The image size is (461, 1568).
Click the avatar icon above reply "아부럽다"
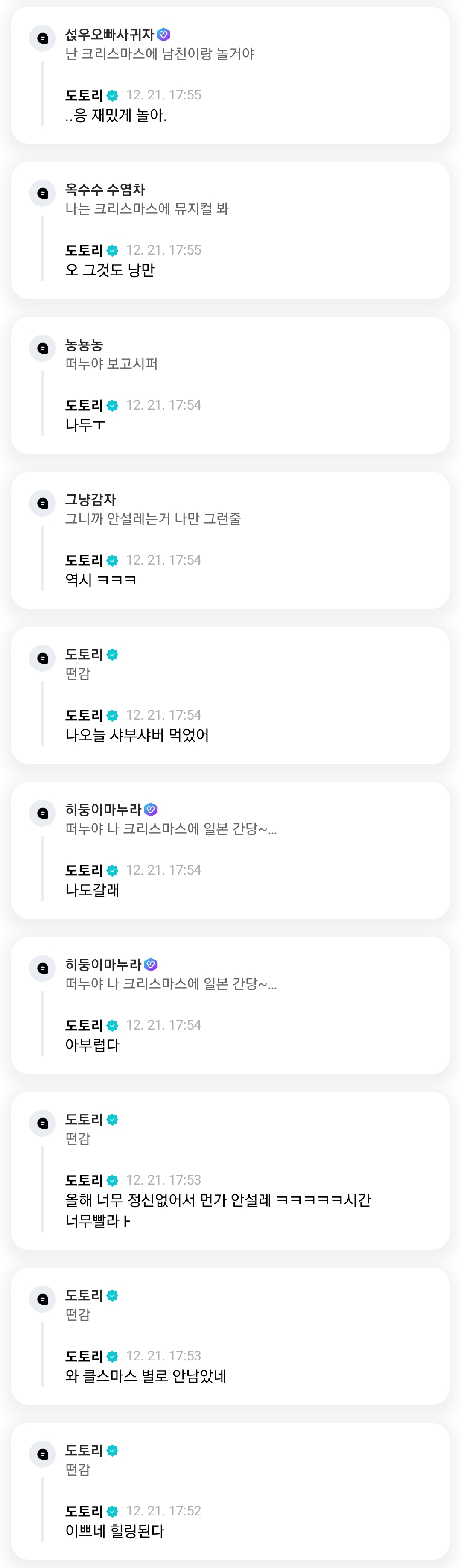[43, 968]
